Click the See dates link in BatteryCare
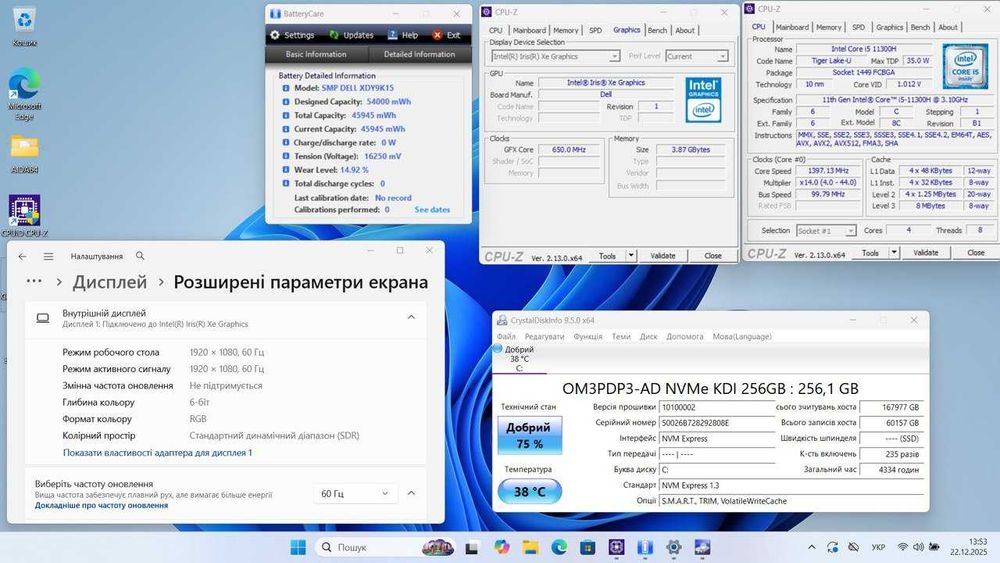Image resolution: width=1000 pixels, height=563 pixels. click(432, 209)
